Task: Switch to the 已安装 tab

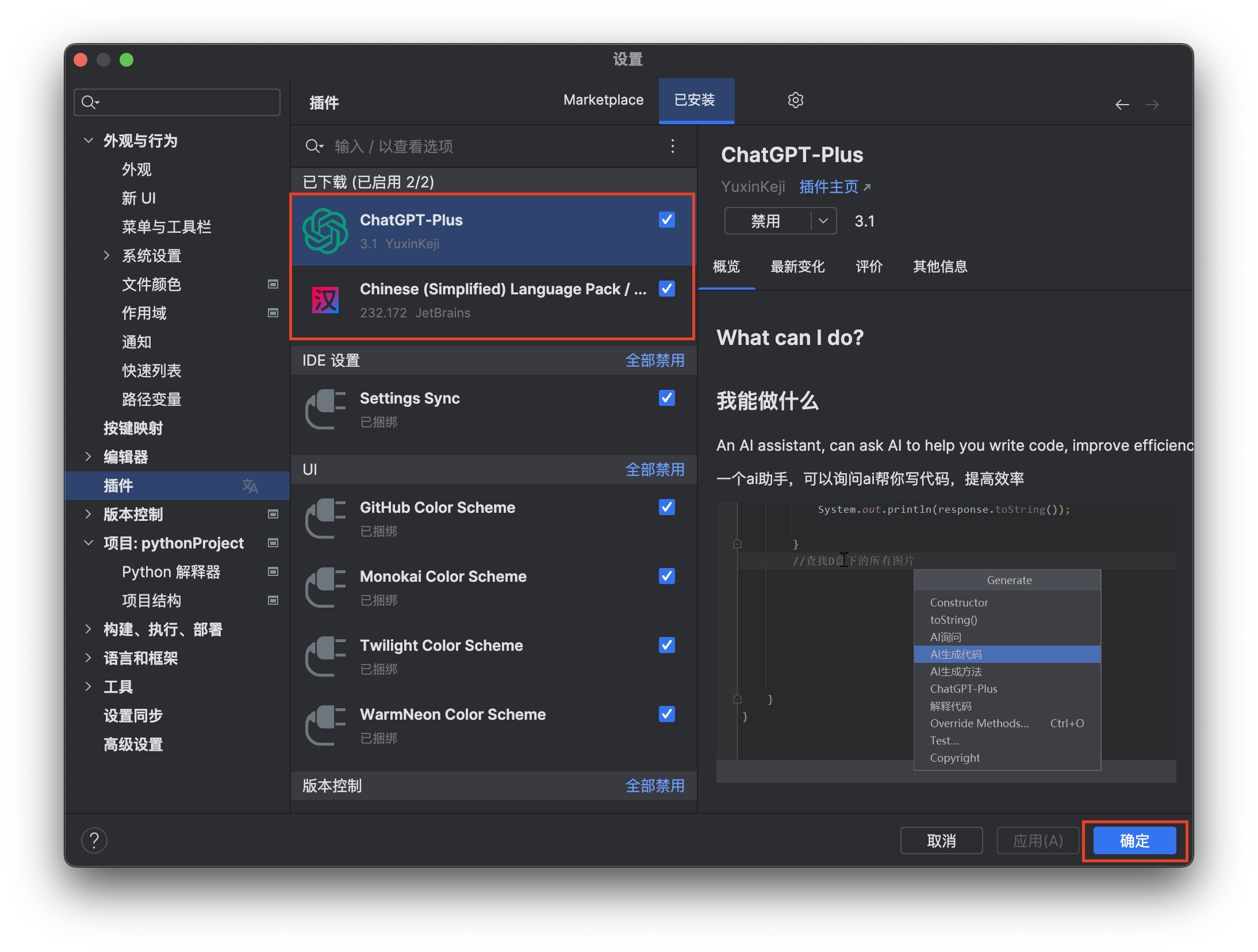Action: 696,100
